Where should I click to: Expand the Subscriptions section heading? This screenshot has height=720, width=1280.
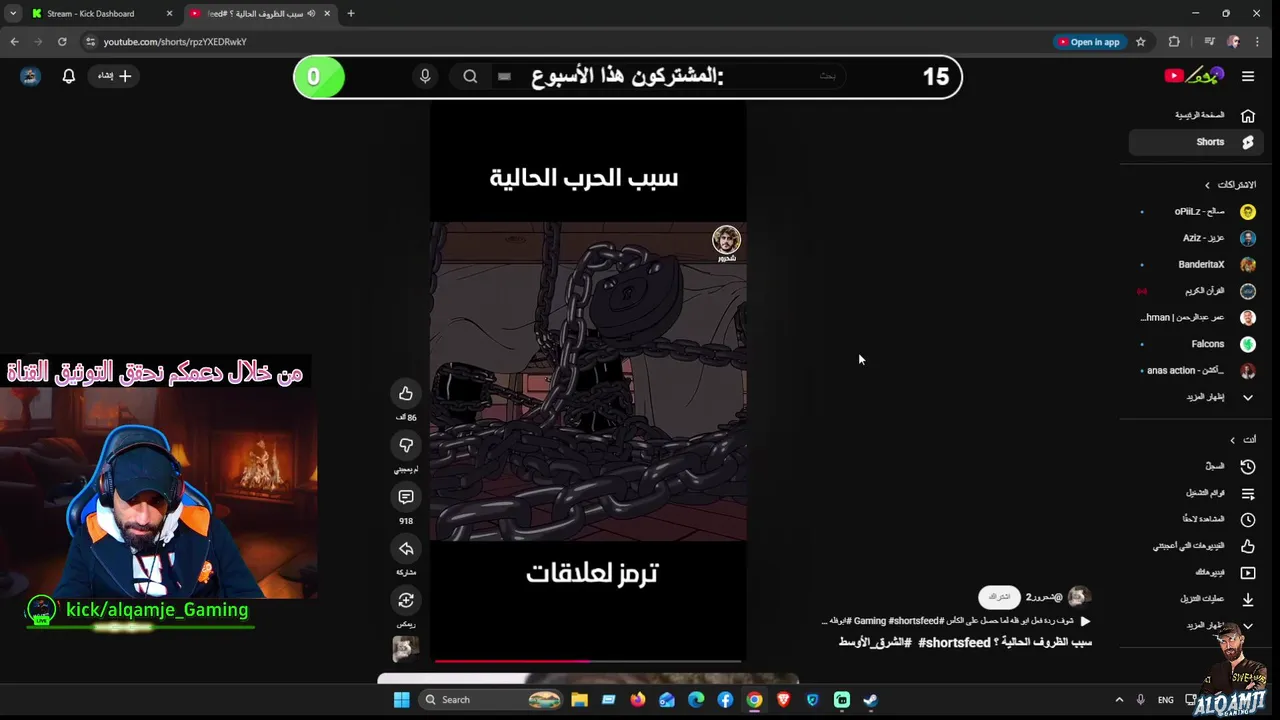(x=1230, y=185)
